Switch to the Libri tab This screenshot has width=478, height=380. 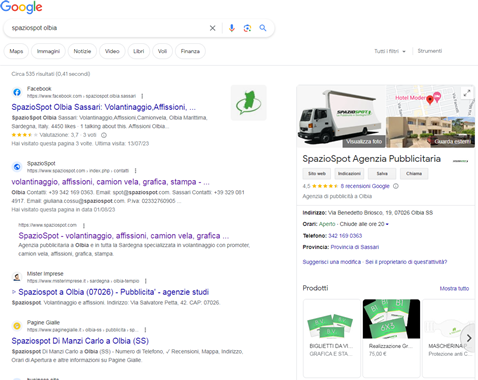tap(139, 51)
